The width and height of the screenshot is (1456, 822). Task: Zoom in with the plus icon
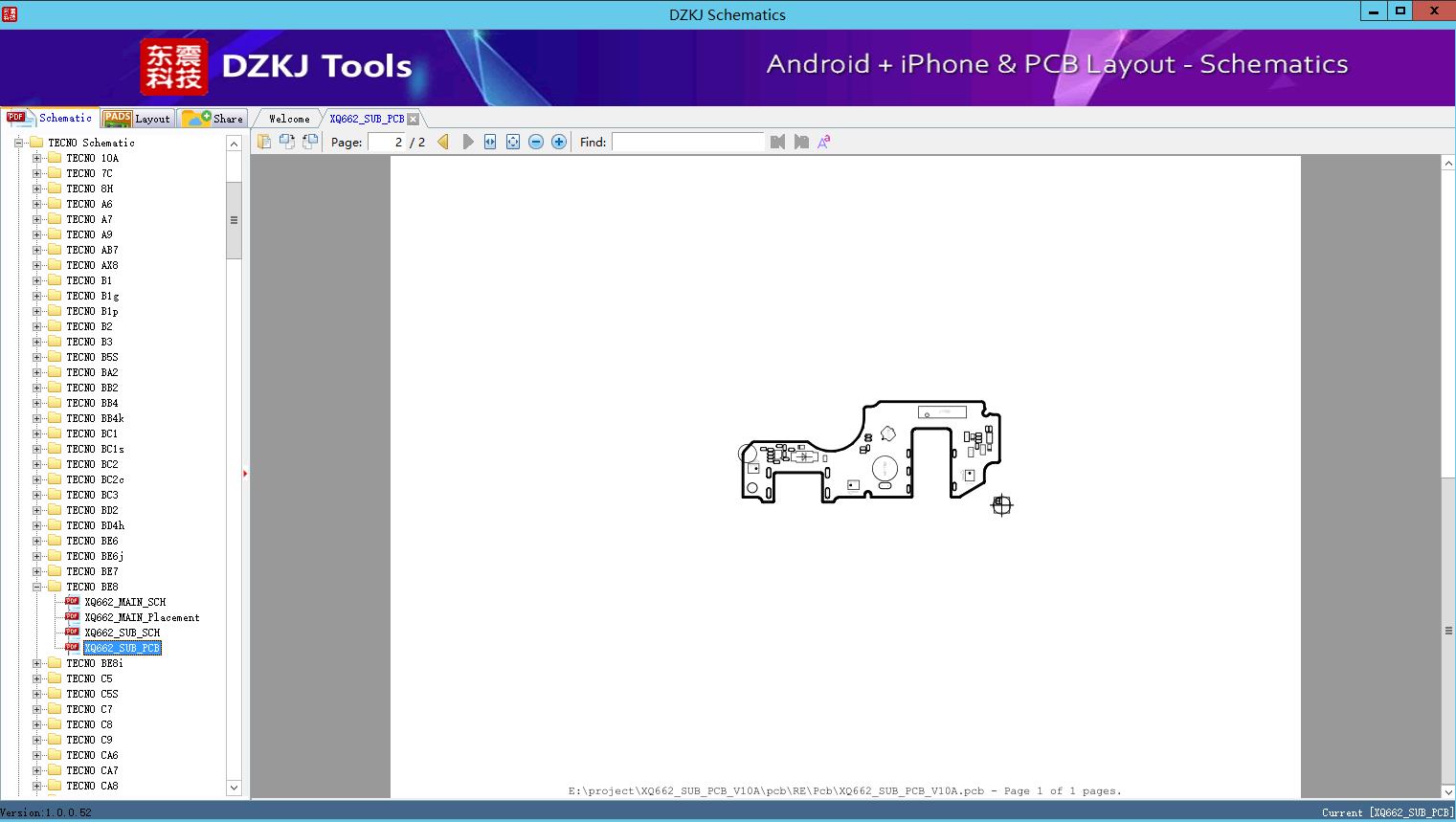pos(559,142)
